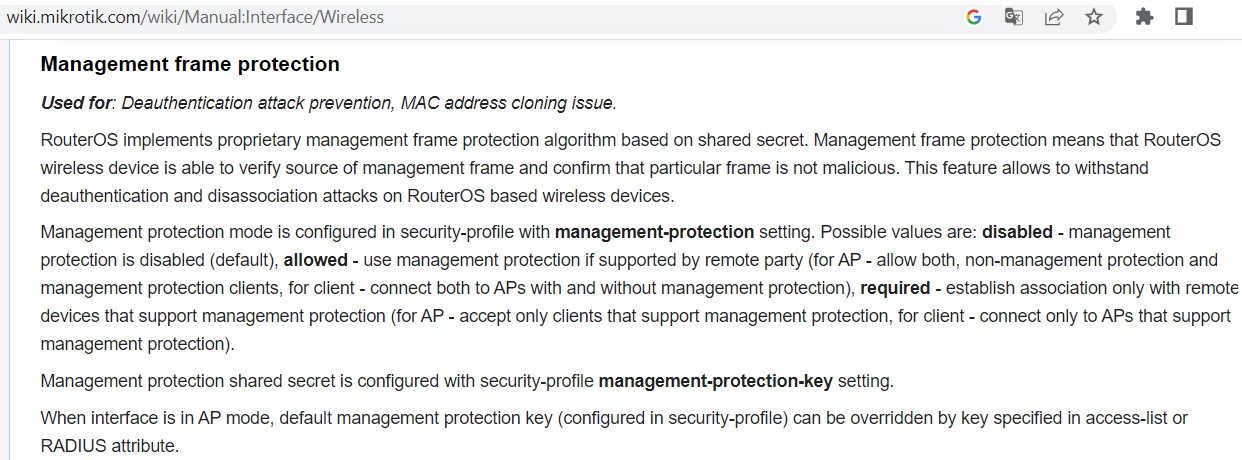Focus the wiki.mikrotik.com address bar URL

pyautogui.click(x=195, y=17)
